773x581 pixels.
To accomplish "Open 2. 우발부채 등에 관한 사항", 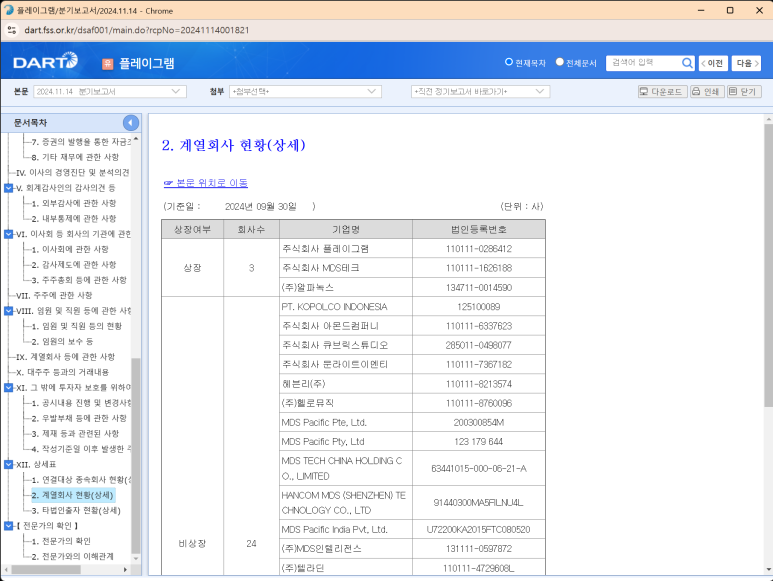I will click(79, 418).
